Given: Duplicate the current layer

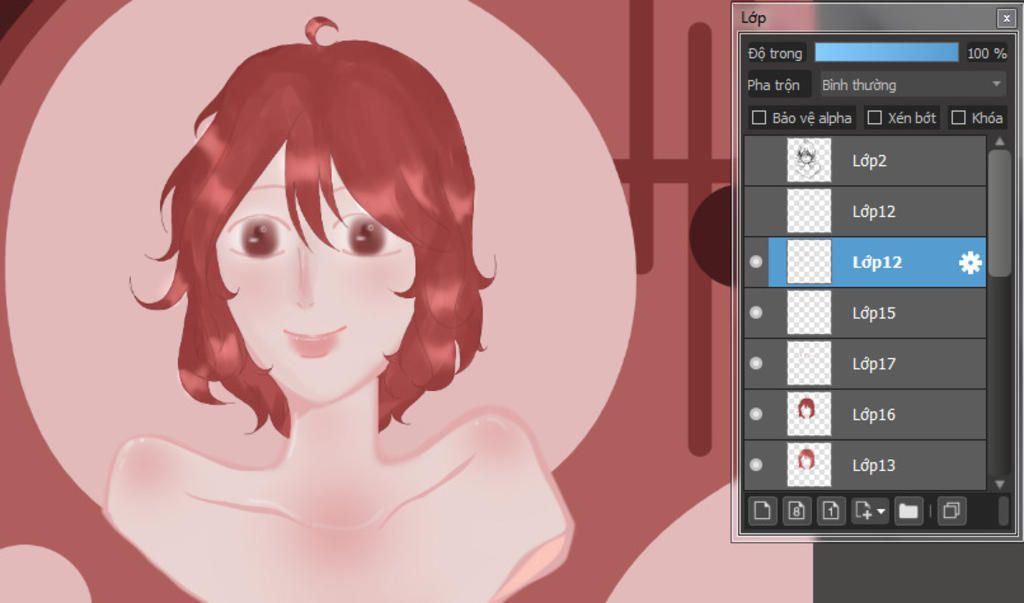Looking at the screenshot, I should pos(952,511).
